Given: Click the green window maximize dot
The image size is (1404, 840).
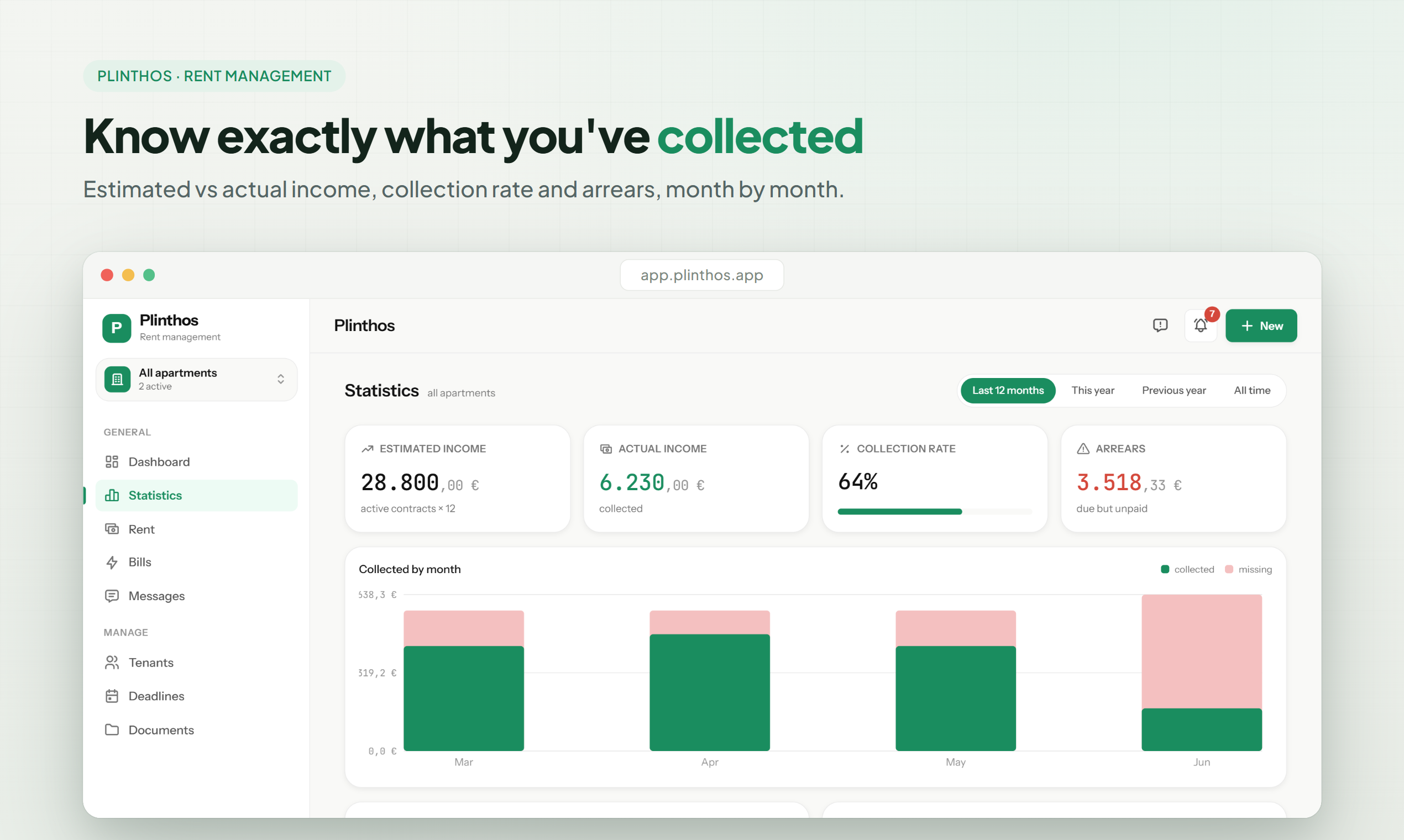Looking at the screenshot, I should tap(149, 275).
